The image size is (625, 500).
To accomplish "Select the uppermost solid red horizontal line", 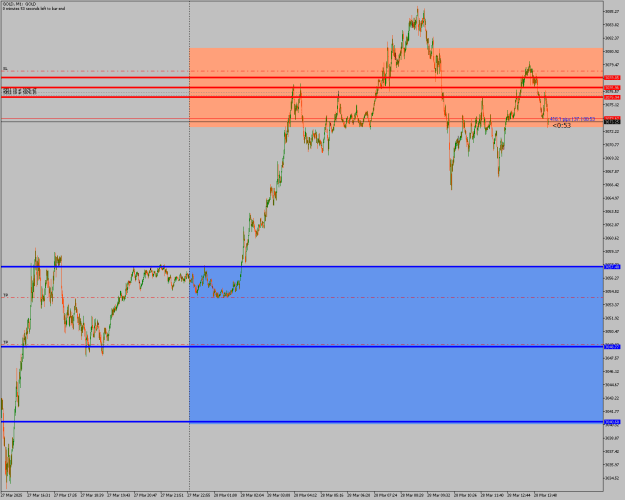I will pos(302,77).
